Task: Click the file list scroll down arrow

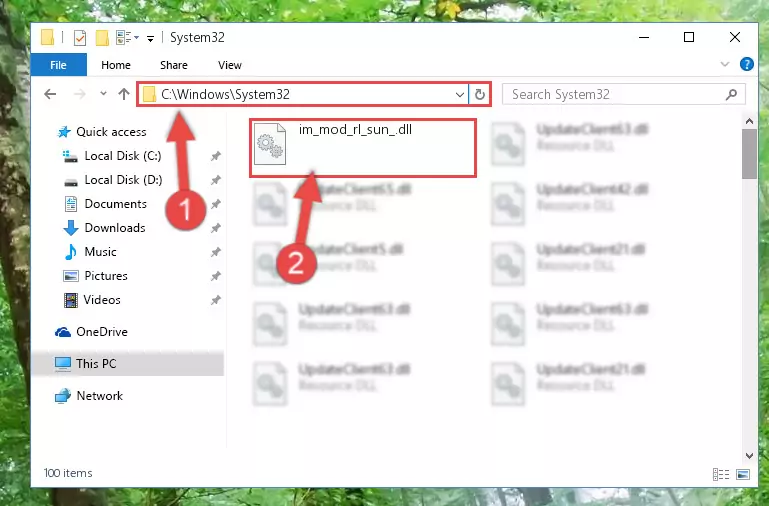Action: (749, 455)
